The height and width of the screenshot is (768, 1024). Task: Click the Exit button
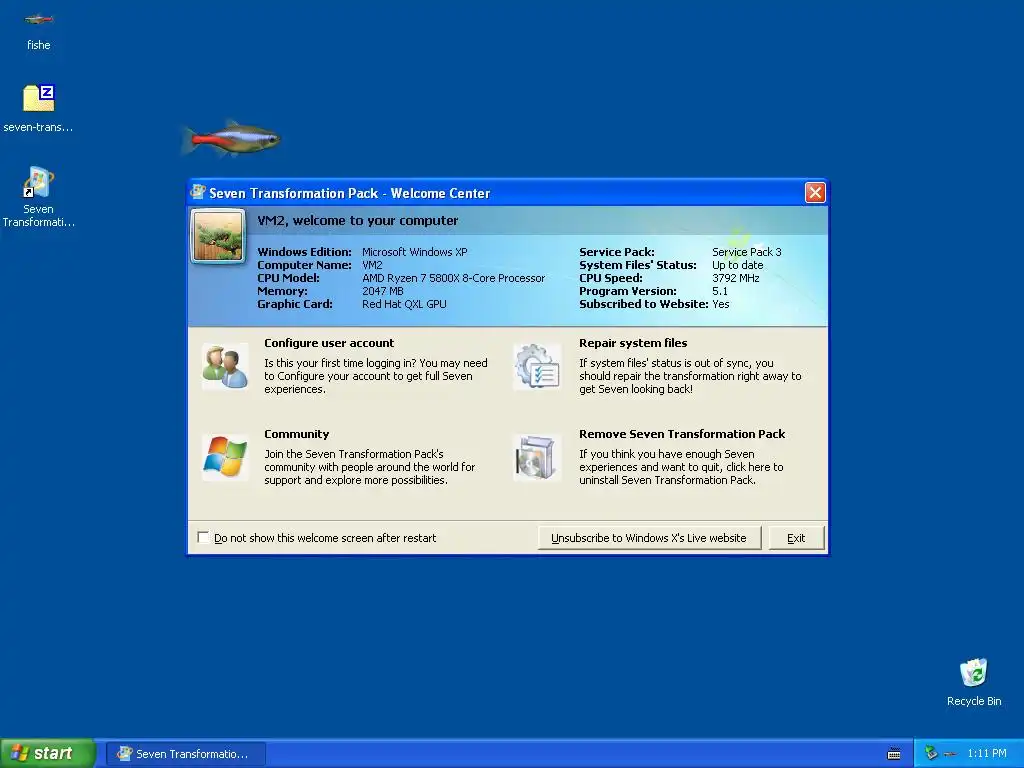796,538
